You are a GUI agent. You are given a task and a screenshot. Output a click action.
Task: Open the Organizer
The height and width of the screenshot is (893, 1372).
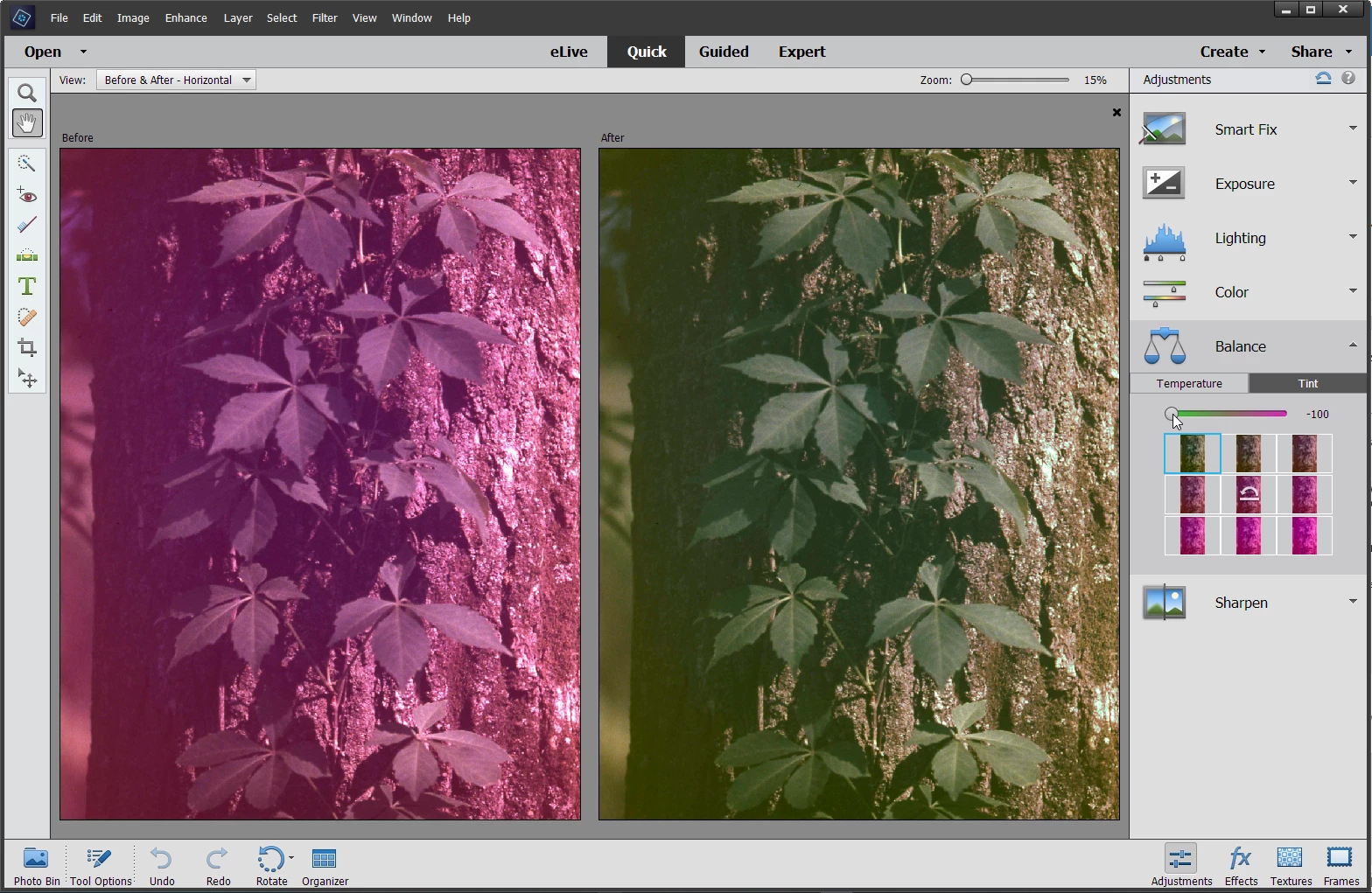(325, 866)
